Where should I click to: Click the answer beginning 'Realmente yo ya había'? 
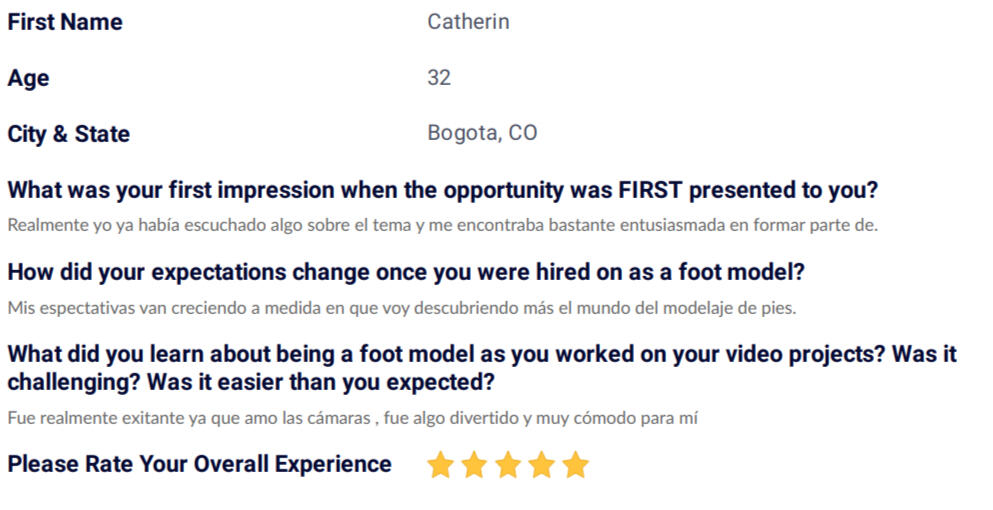pyautogui.click(x=443, y=225)
